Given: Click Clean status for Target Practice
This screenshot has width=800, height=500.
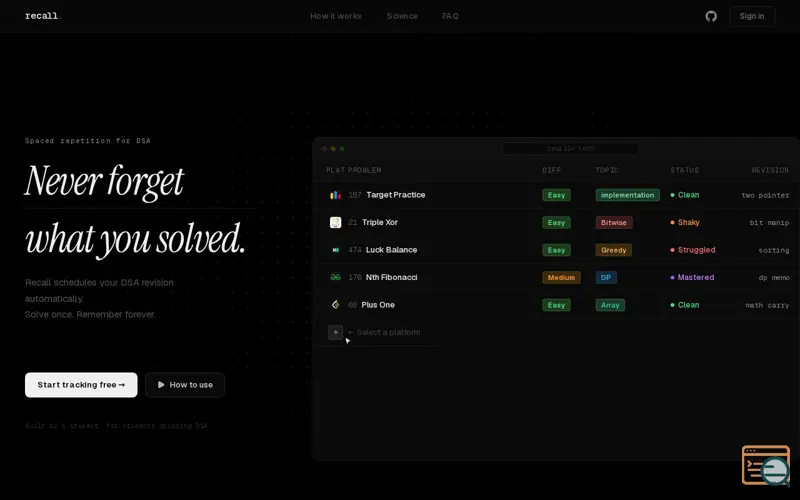Looking at the screenshot, I should (x=685, y=195).
